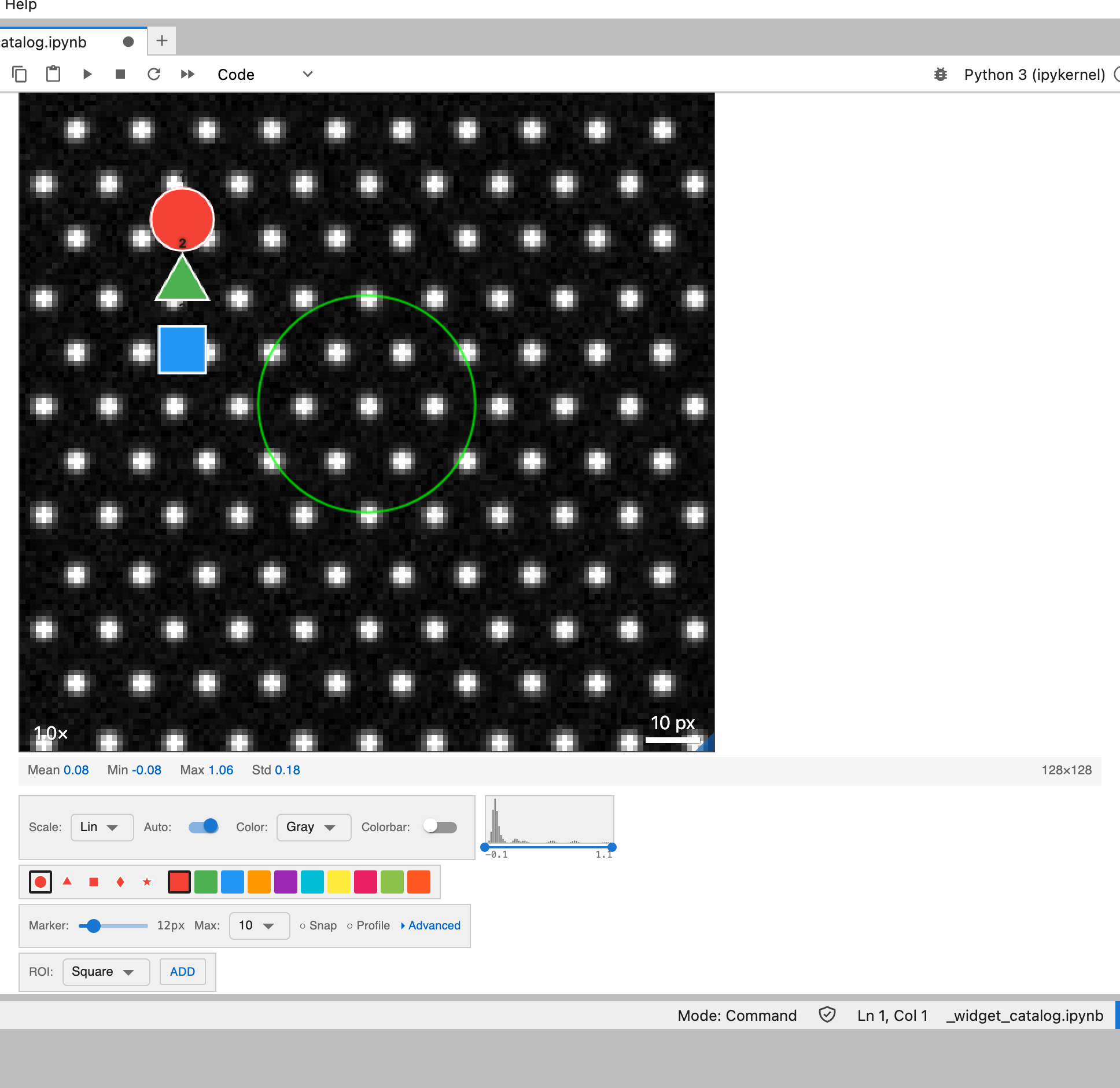Screen dimensions: 1120x1088
Task: Restart the kernel
Action: [154, 74]
